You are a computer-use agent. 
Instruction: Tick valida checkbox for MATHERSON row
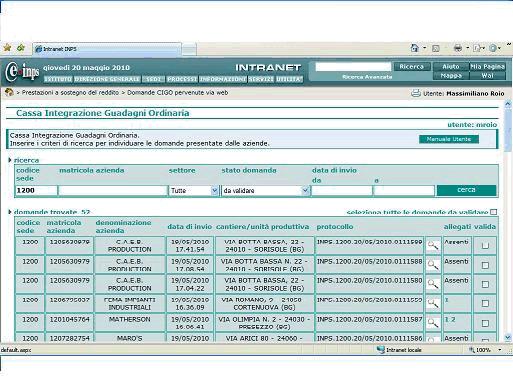tap(485, 323)
